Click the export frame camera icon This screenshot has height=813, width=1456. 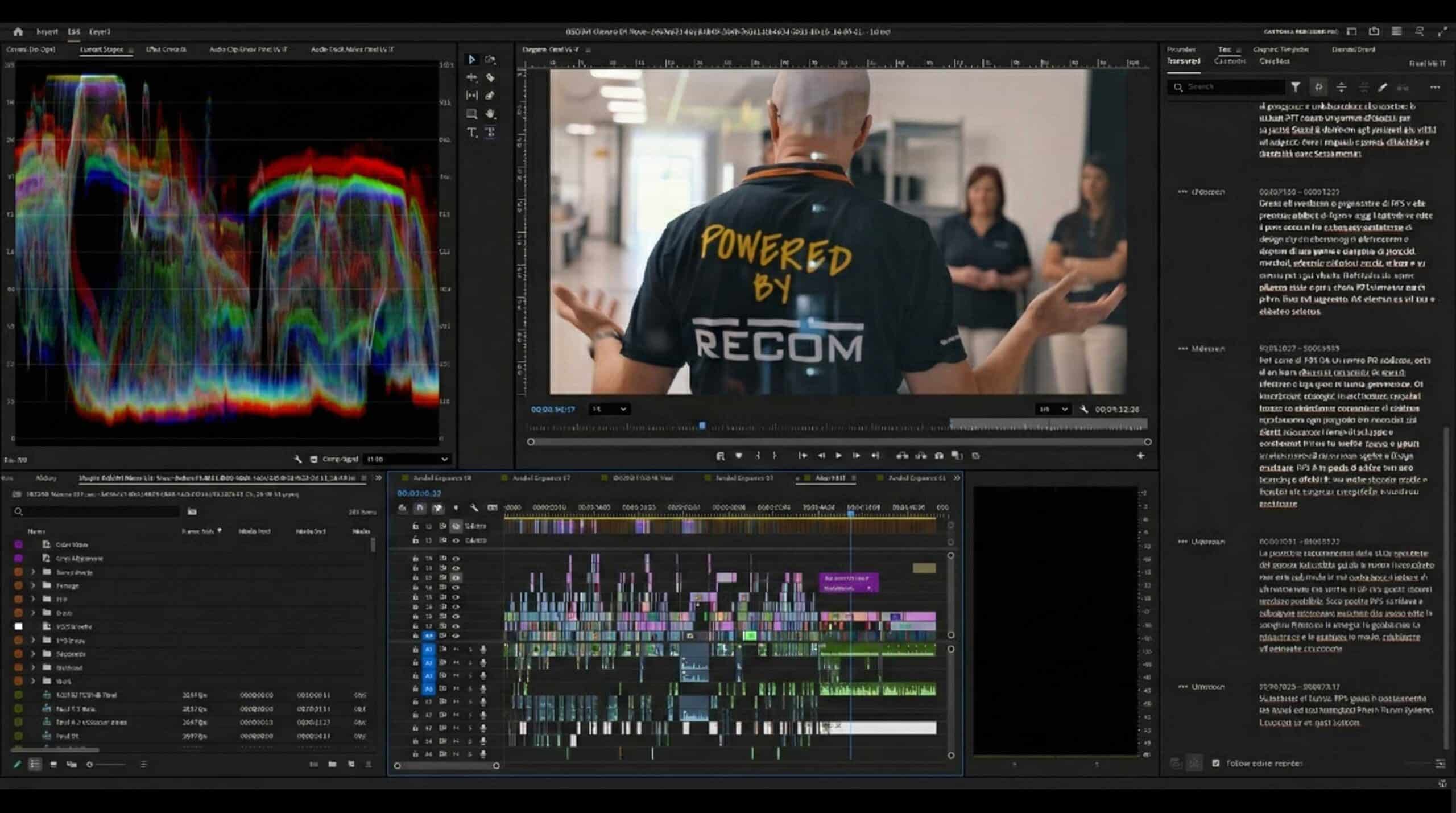coord(939,456)
